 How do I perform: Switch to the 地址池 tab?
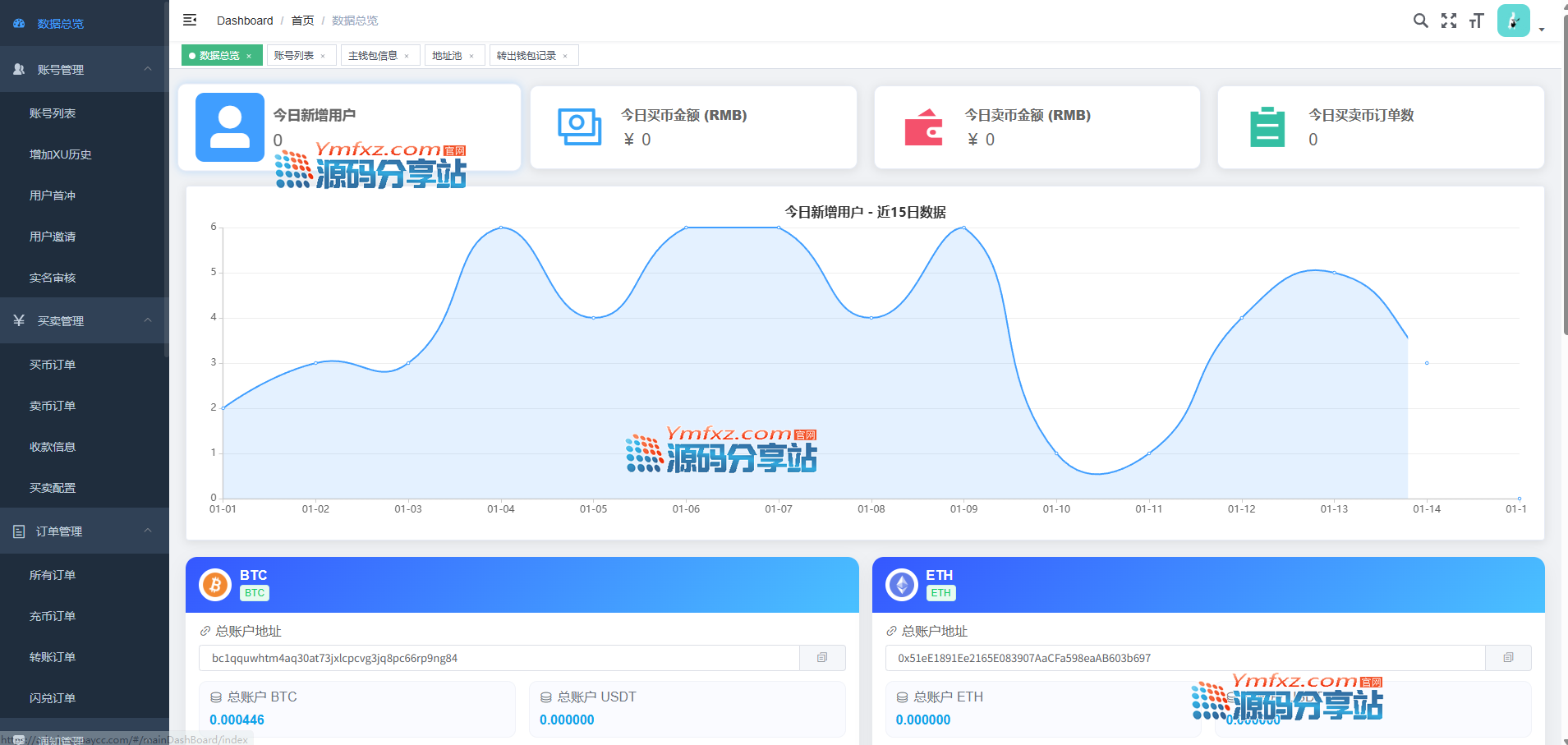tap(447, 56)
